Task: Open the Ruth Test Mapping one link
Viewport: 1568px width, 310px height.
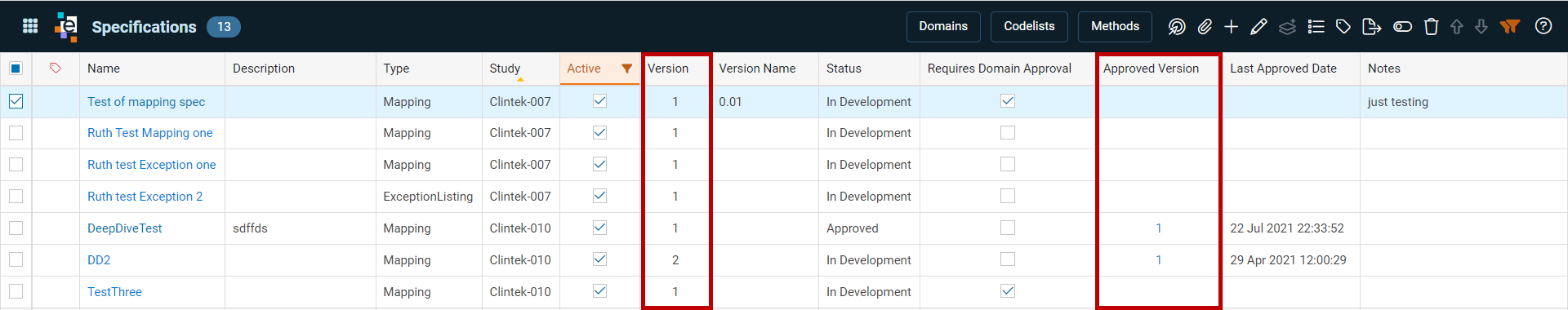Action: [x=150, y=133]
